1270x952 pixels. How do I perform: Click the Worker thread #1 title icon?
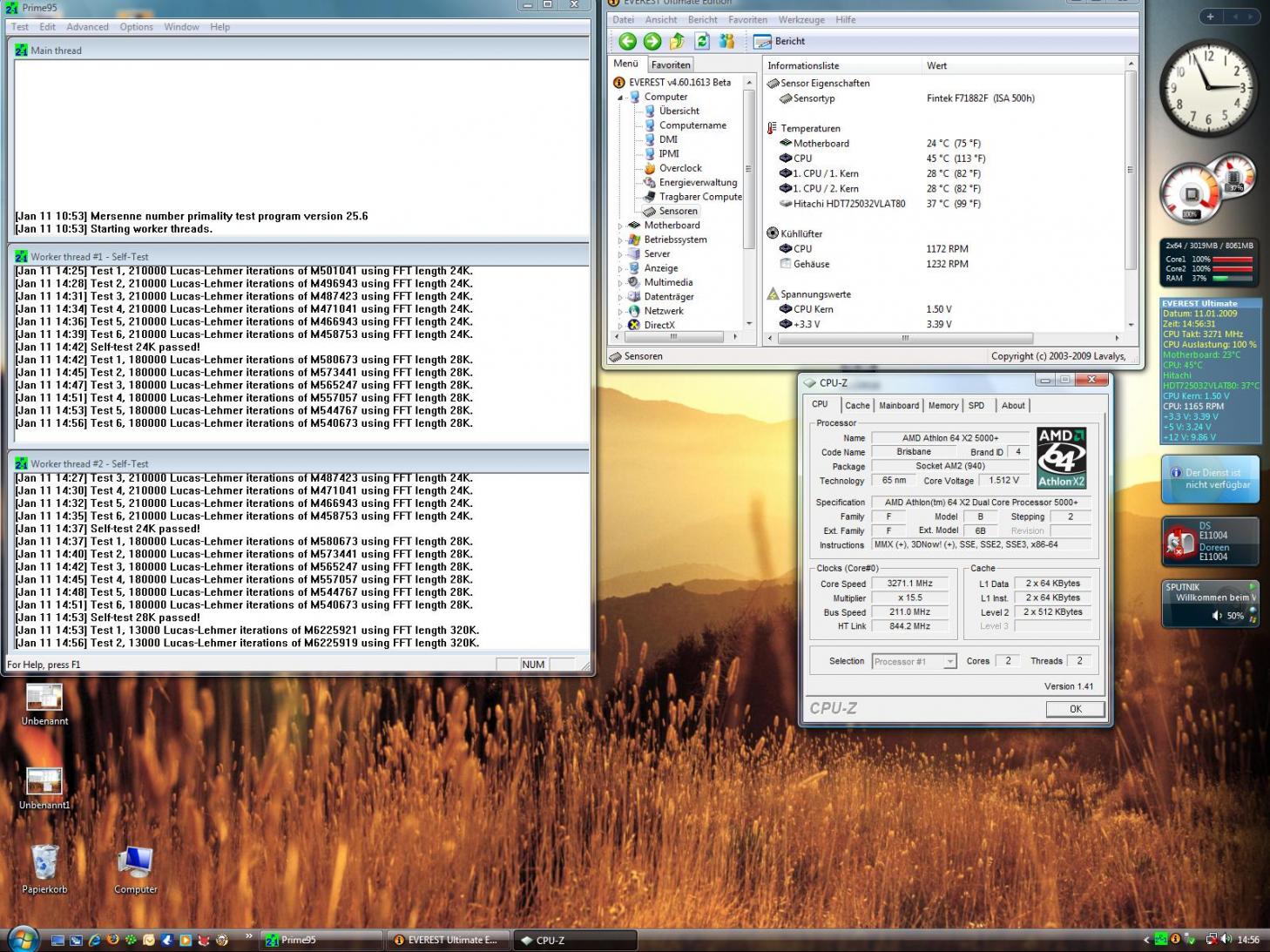coord(21,256)
